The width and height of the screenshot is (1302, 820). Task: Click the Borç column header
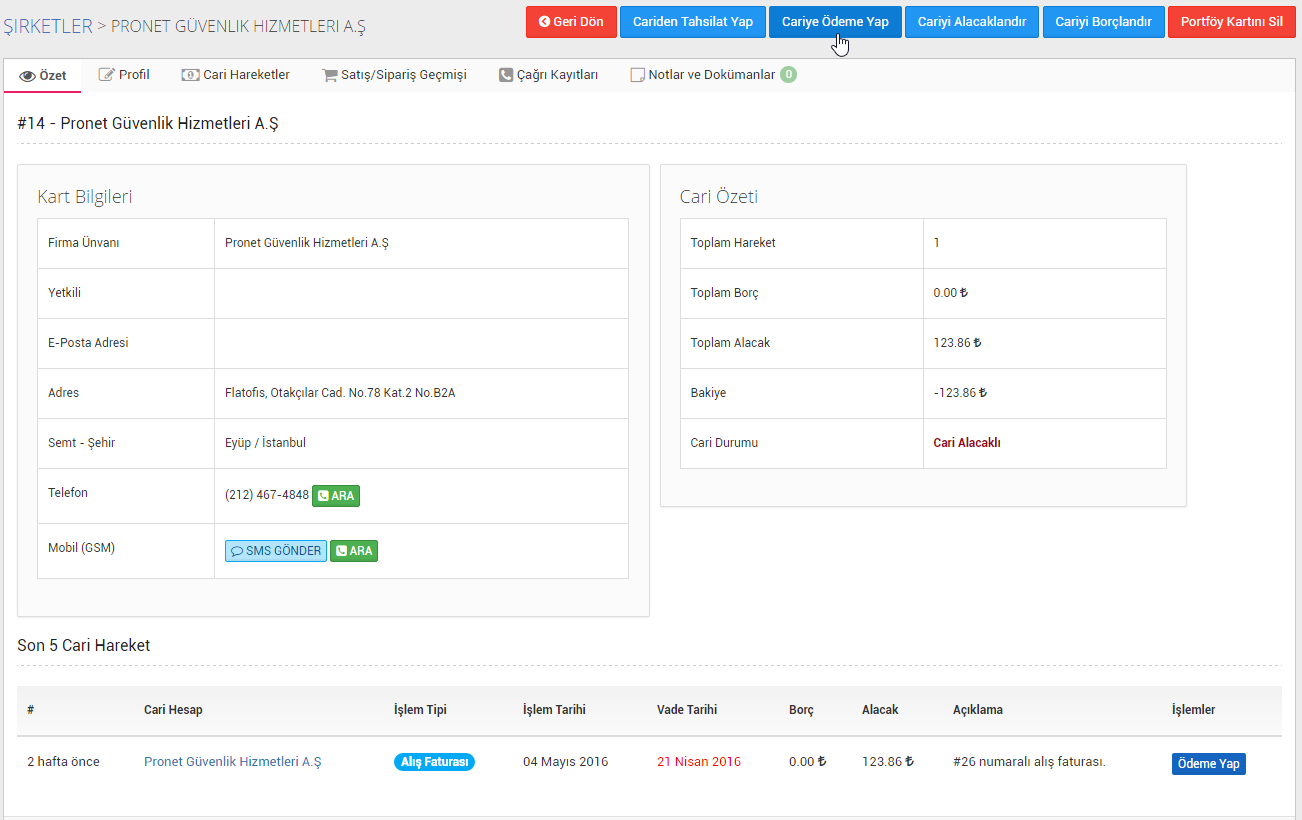[801, 710]
